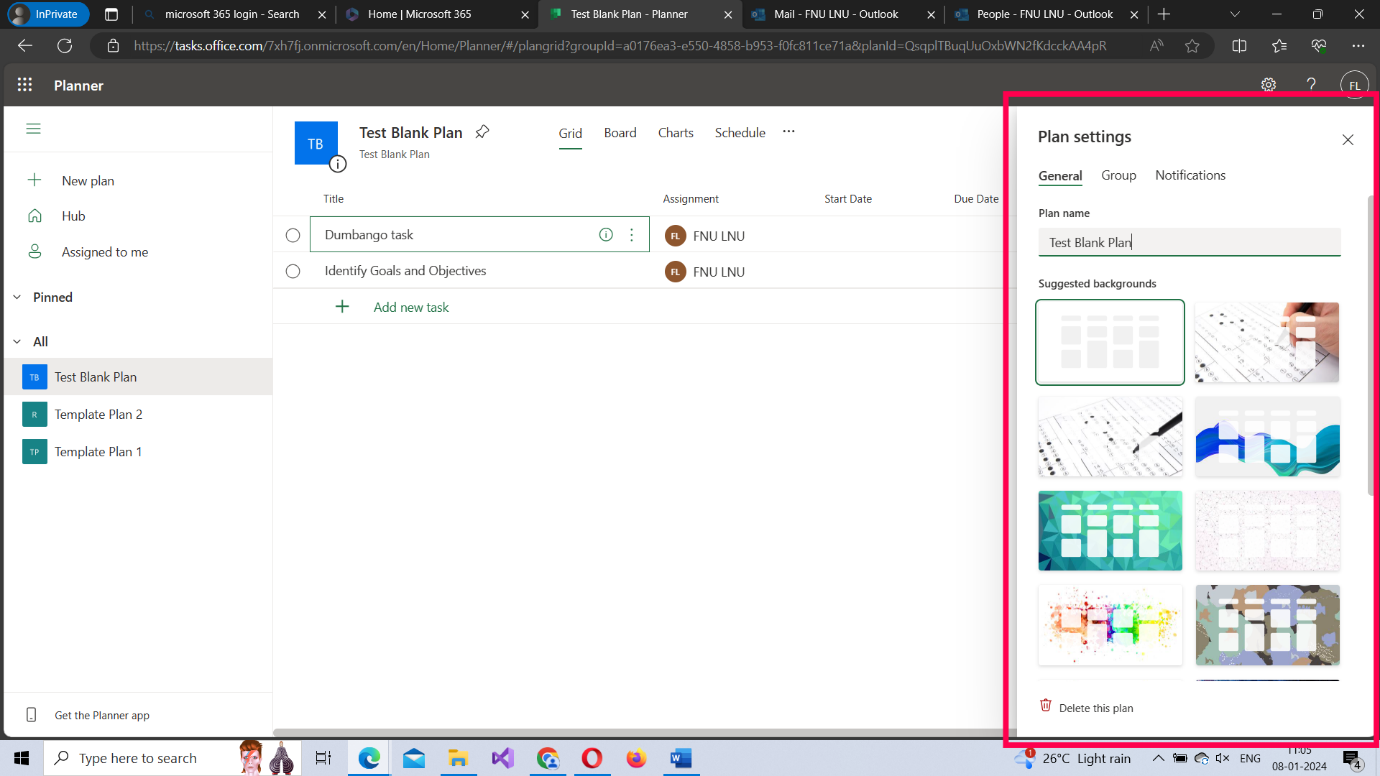Viewport: 1380px width, 776px height.
Task: Click the Get the Planner app link
Action: pyautogui.click(x=102, y=715)
